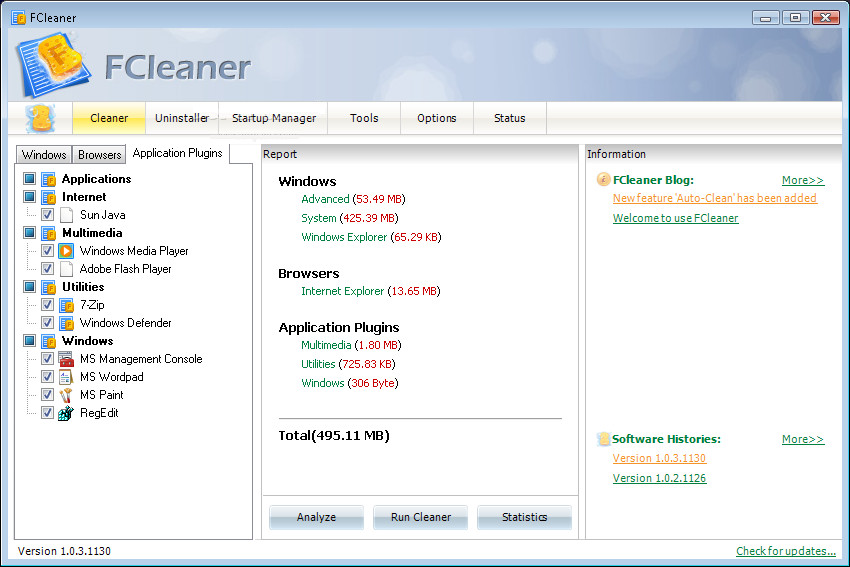
Task: Click the FCleaner title bar app icon
Action: coord(18,17)
